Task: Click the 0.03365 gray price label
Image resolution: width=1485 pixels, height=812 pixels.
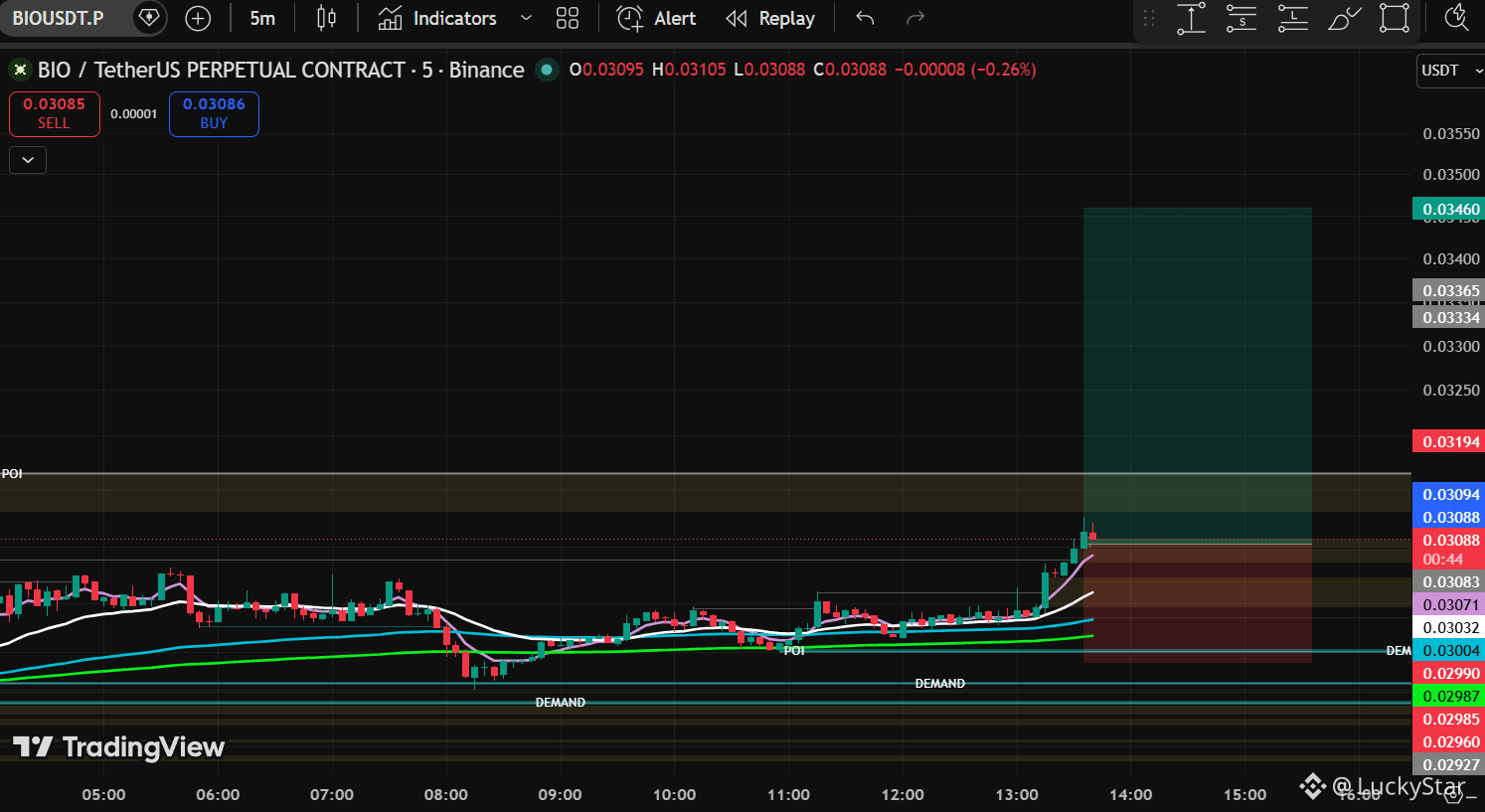Action: pos(1448,290)
